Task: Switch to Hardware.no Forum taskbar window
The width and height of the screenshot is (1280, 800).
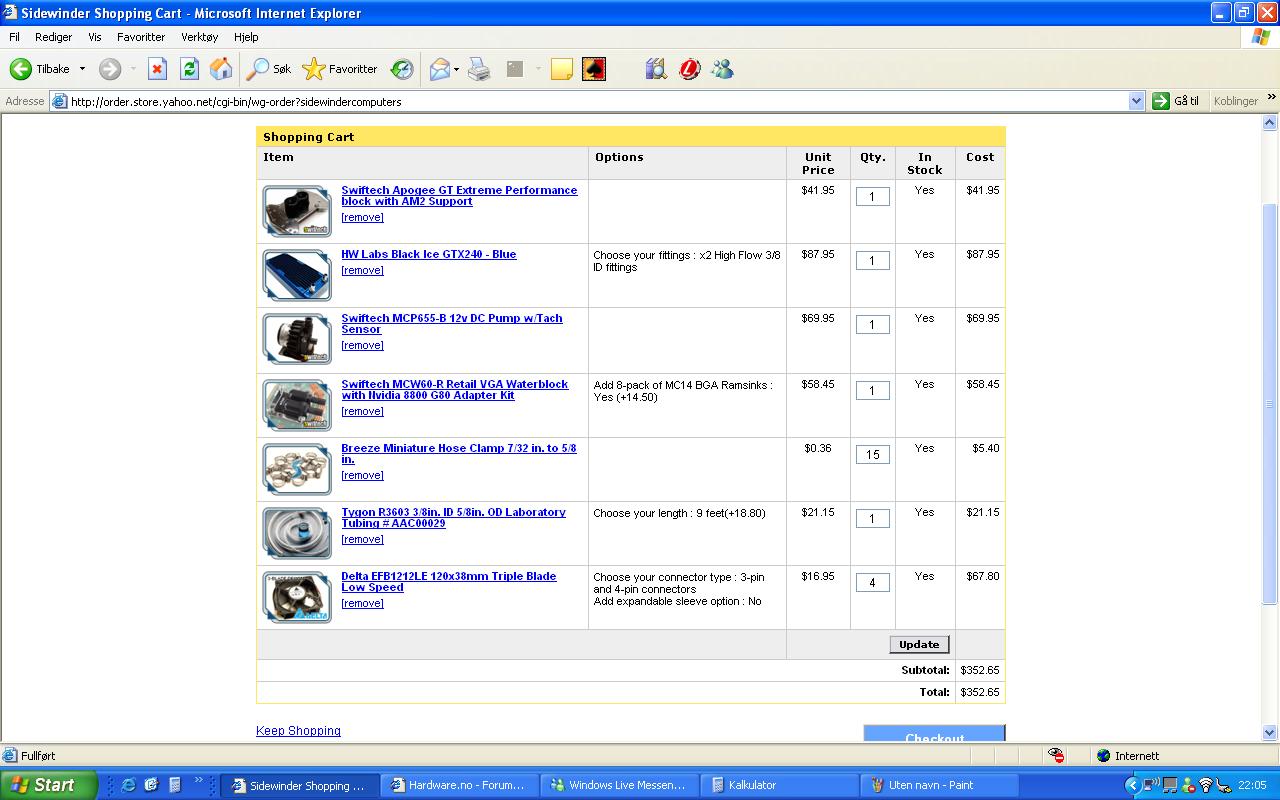Action: pyautogui.click(x=460, y=785)
